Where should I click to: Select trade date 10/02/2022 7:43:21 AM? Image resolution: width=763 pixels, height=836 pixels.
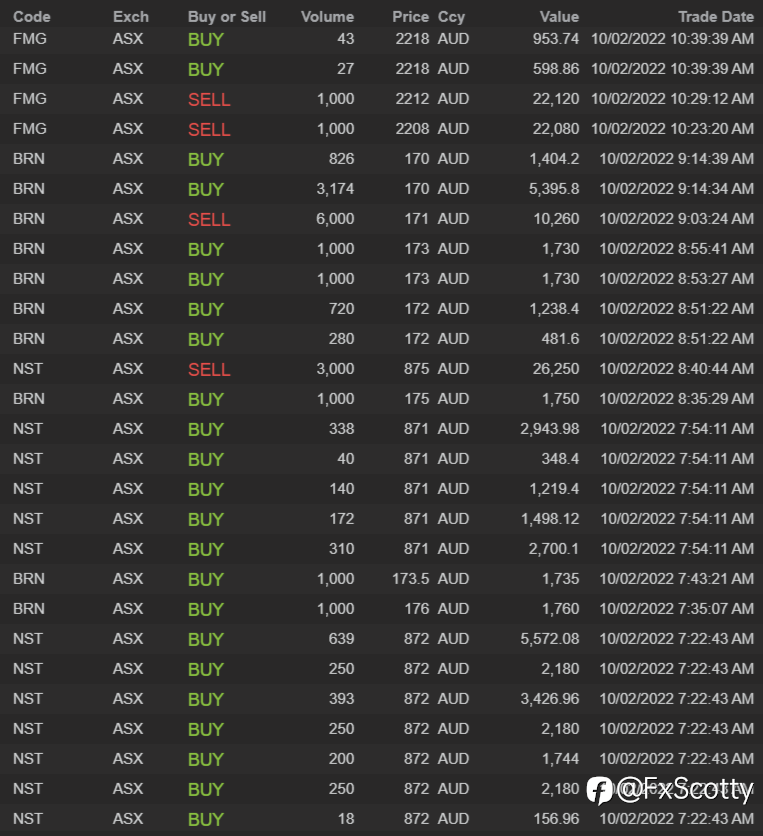[677, 578]
